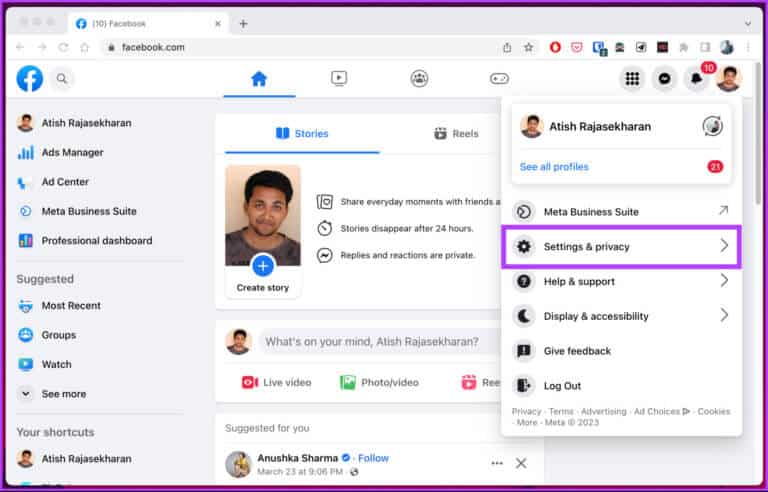Click Log Out in account menu

coord(622,386)
